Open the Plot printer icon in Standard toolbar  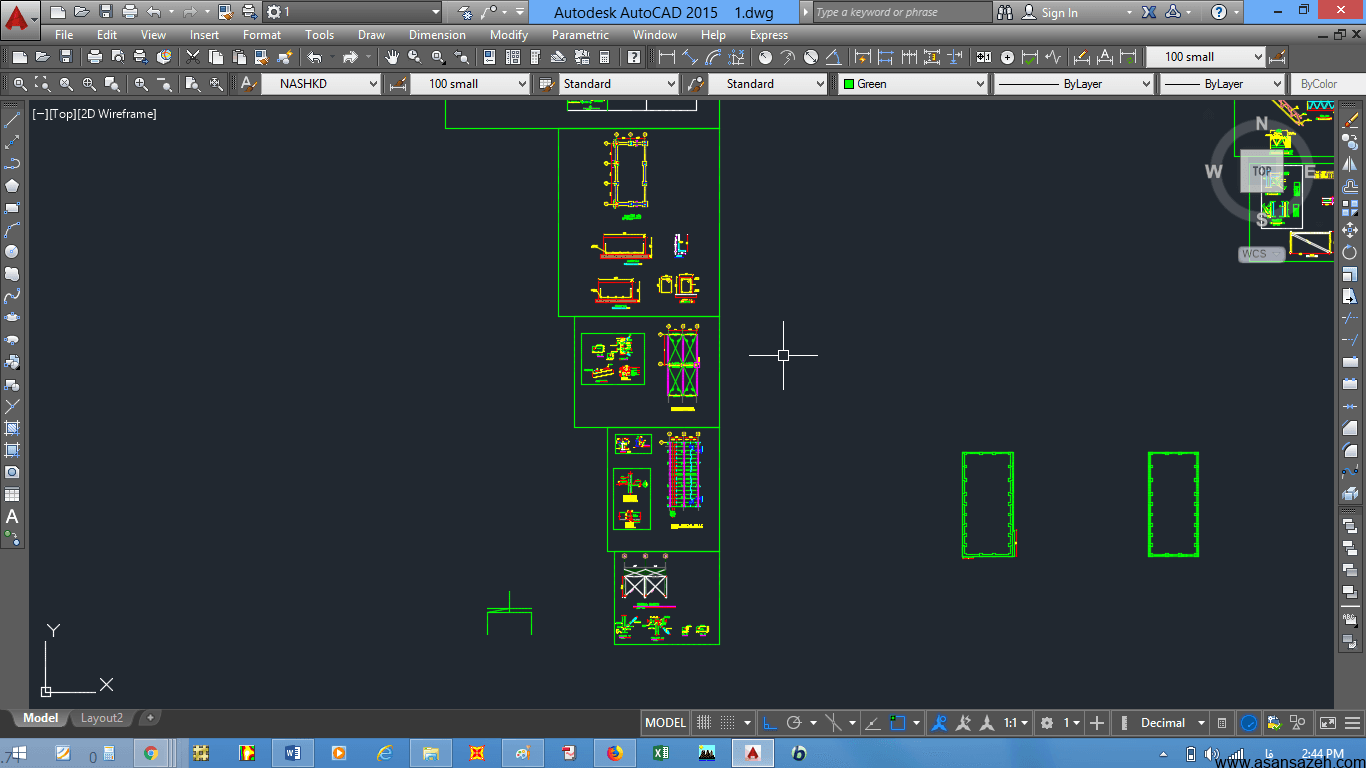pos(95,57)
